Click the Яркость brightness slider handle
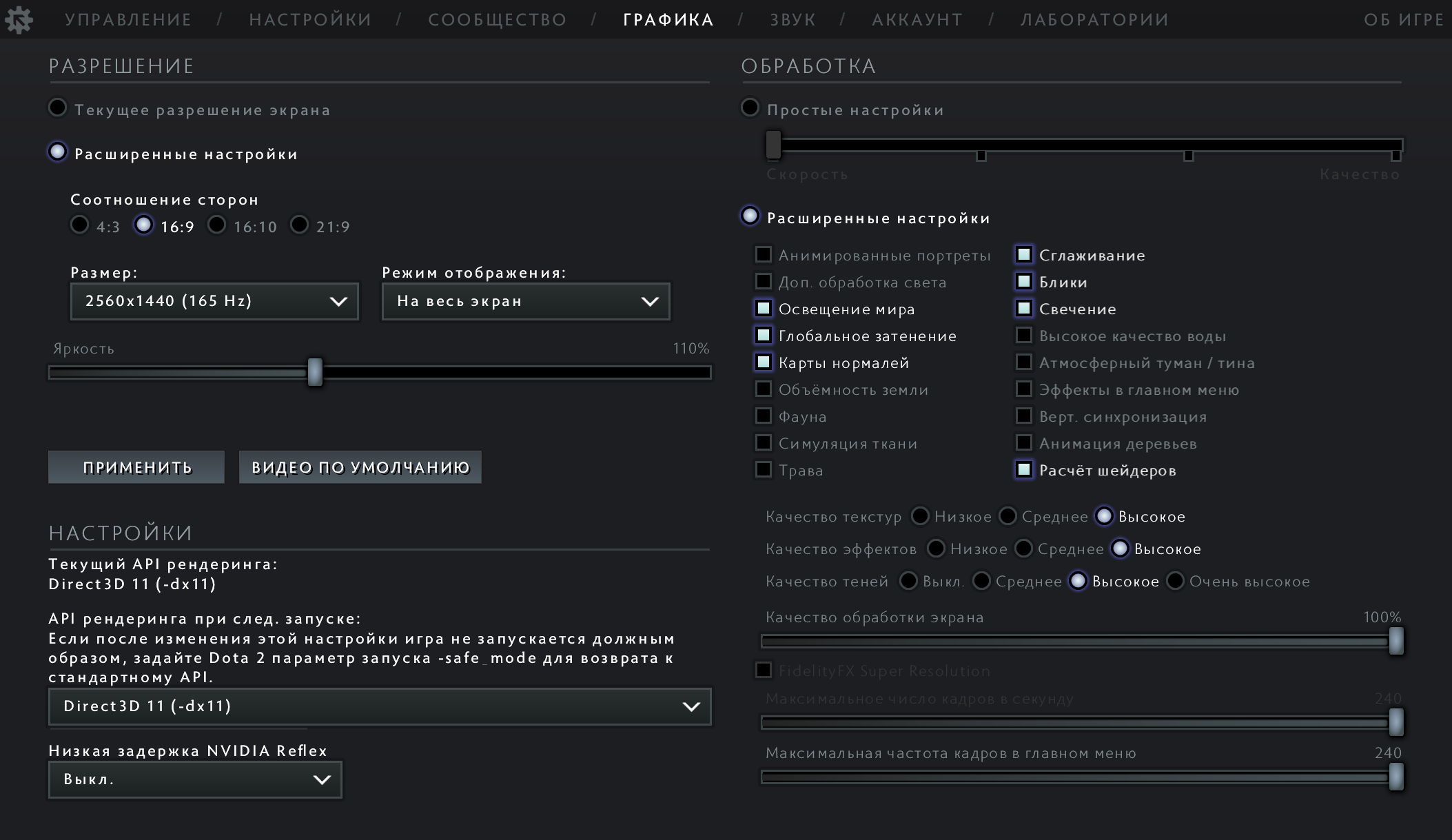Image resolution: width=1452 pixels, height=840 pixels. [x=315, y=372]
